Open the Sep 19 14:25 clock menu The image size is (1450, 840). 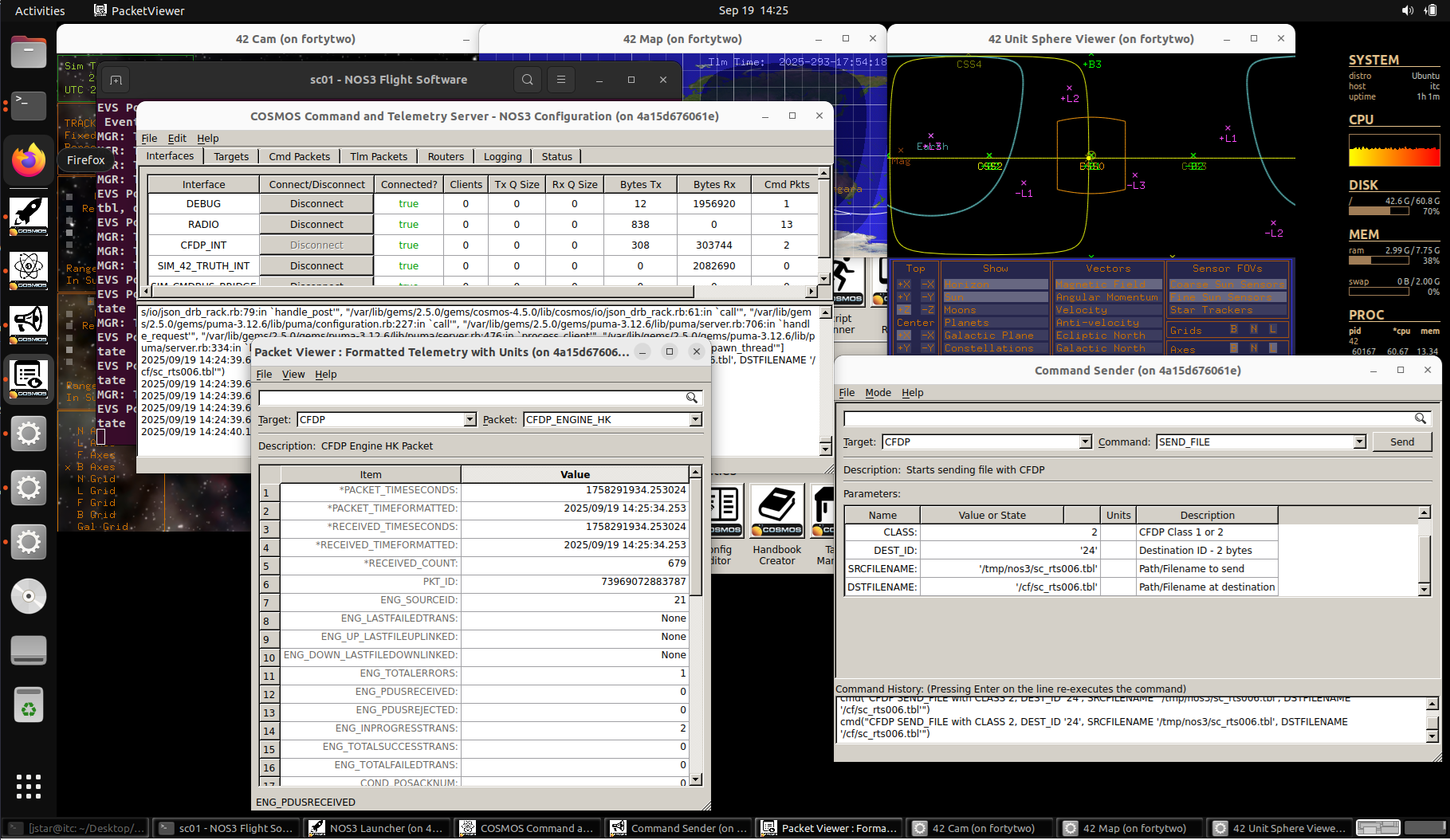pos(753,10)
